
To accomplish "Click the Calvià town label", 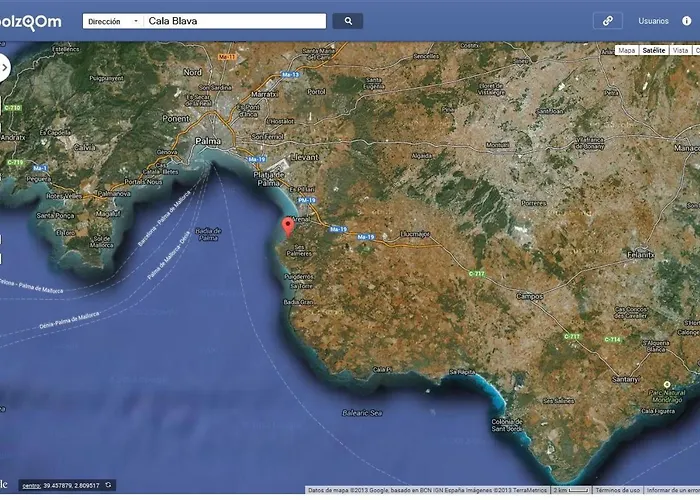I will click(x=84, y=147).
